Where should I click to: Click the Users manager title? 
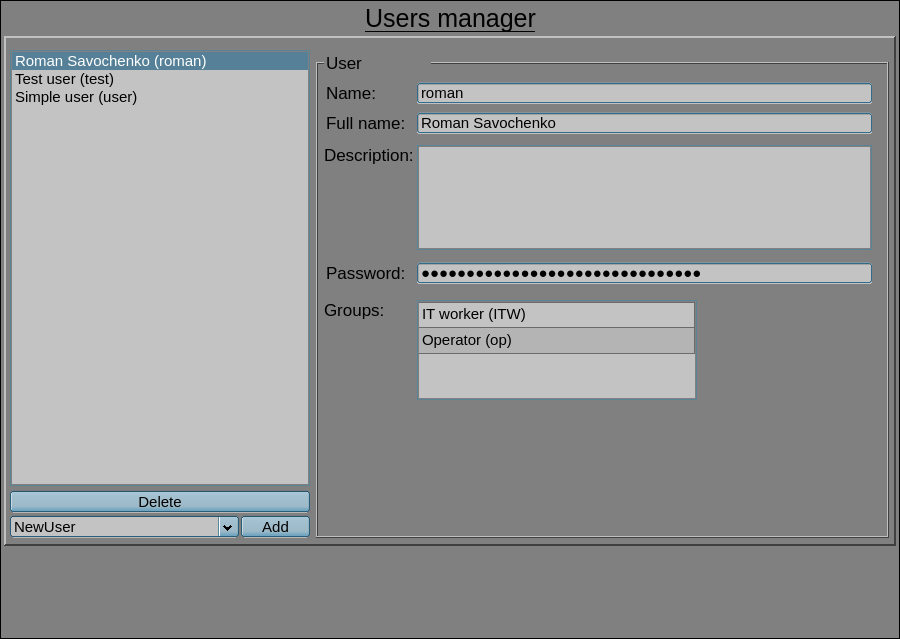[450, 19]
